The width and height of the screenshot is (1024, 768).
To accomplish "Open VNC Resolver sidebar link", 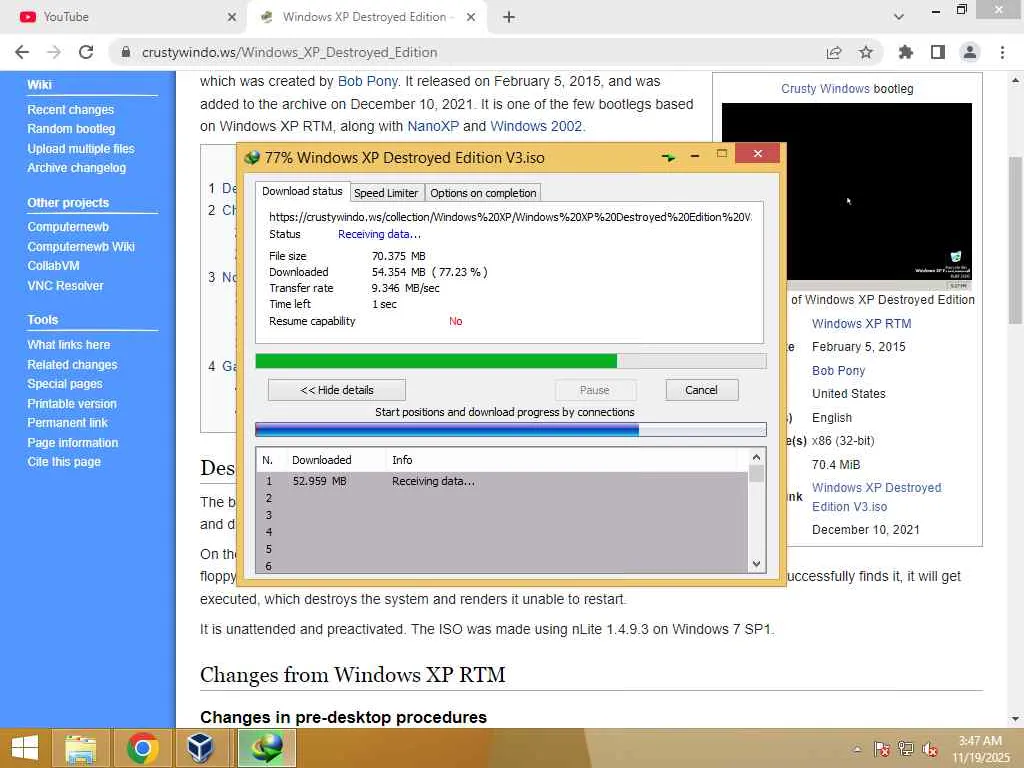I will point(65,285).
